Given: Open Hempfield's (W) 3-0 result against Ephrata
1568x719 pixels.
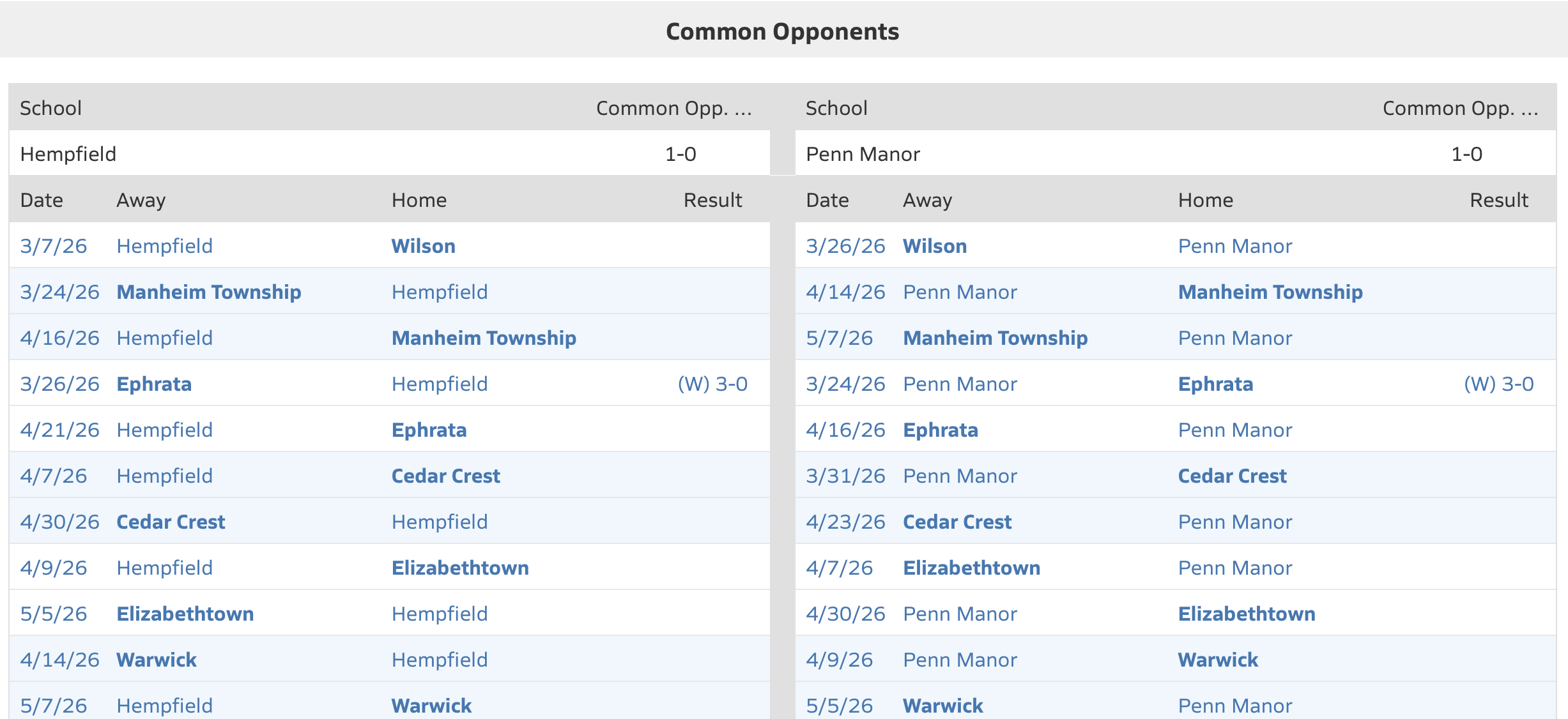Looking at the screenshot, I should point(712,384).
